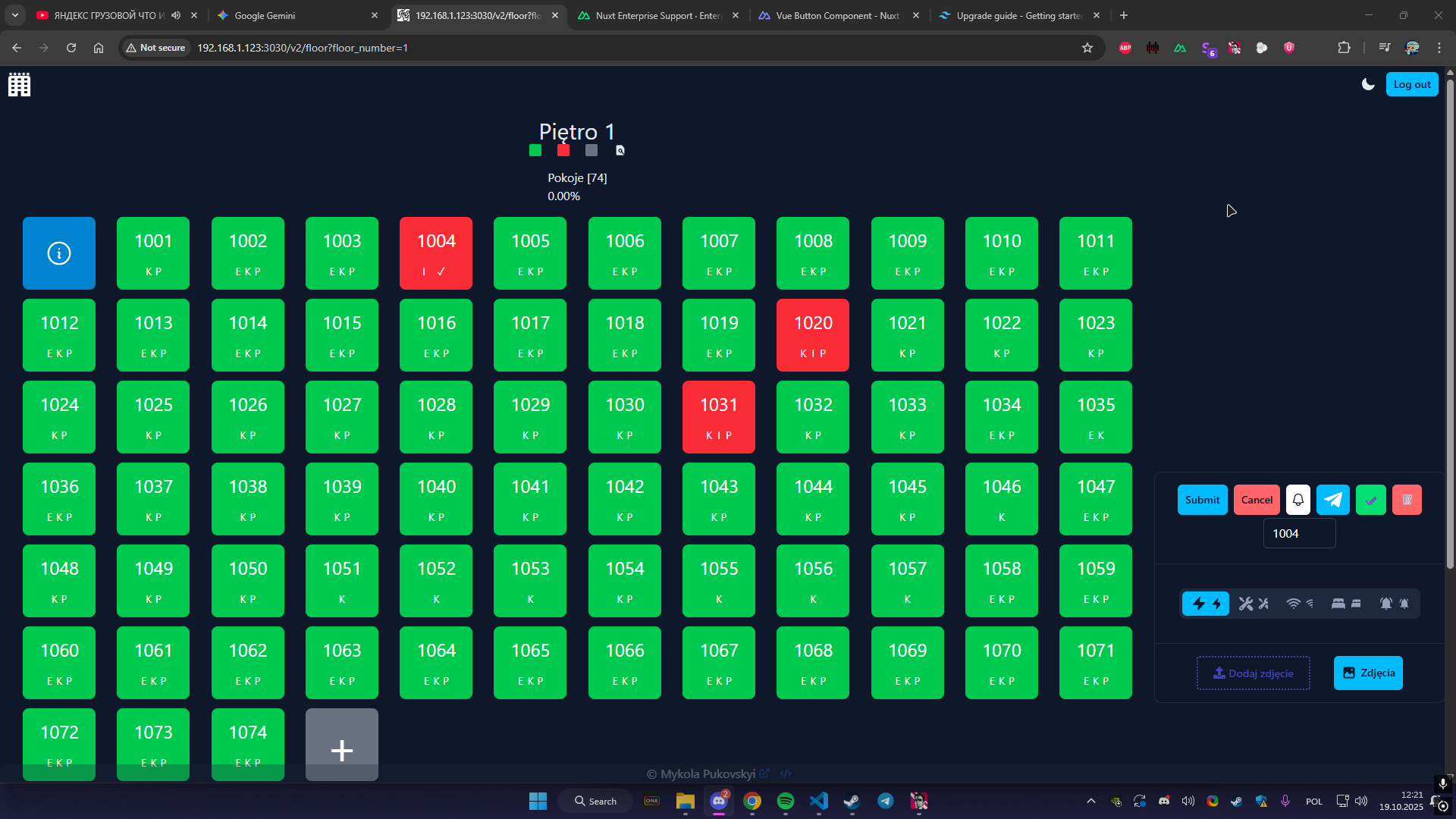
Task: Click the building grid icon at top left
Action: click(x=19, y=85)
